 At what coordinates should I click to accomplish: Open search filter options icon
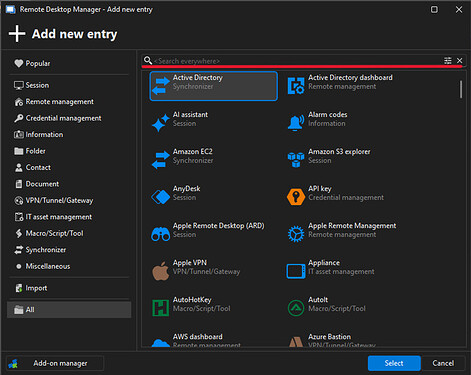point(448,60)
